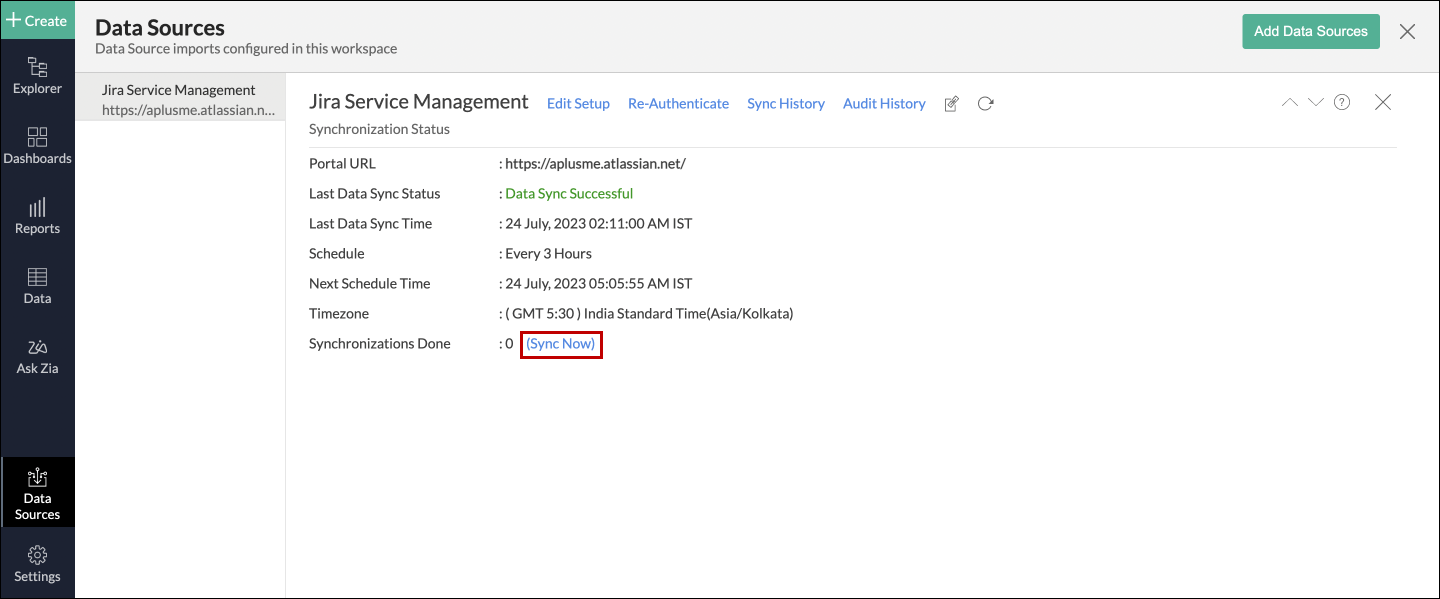Open the Dashboards section

point(37,145)
